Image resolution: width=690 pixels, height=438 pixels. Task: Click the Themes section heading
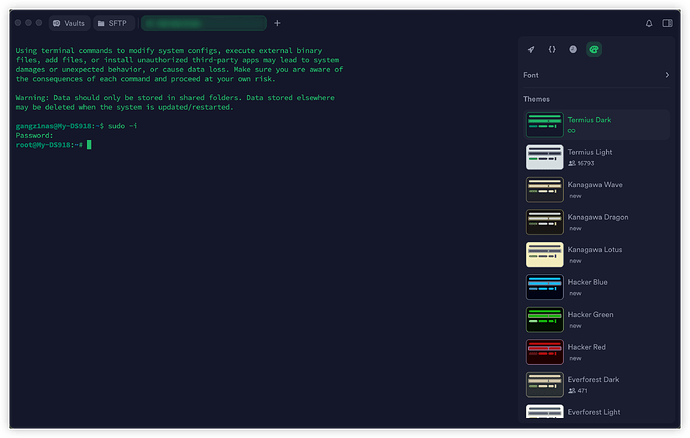click(536, 99)
